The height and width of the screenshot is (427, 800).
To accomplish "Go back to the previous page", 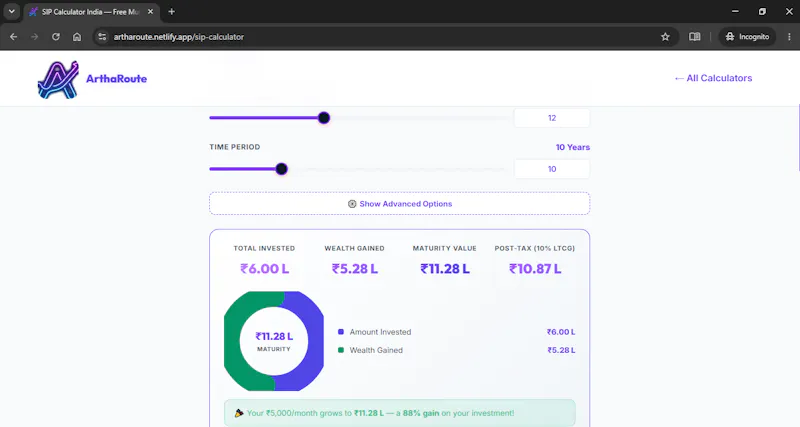I will tap(14, 37).
